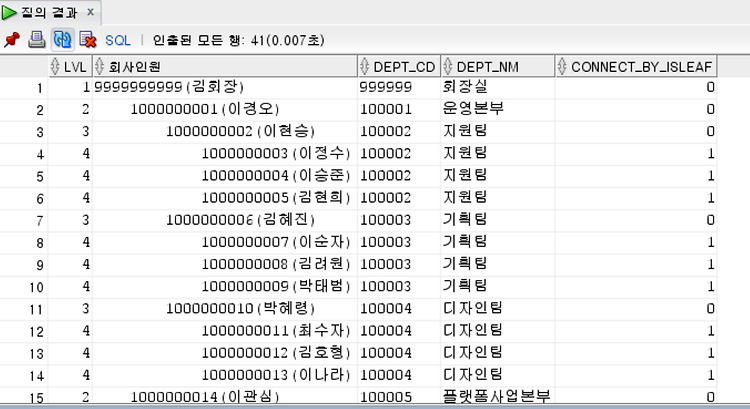The height and width of the screenshot is (409, 750).
Task: Select cell 9999999999 (김회장)
Action: pyautogui.click(x=225, y=87)
